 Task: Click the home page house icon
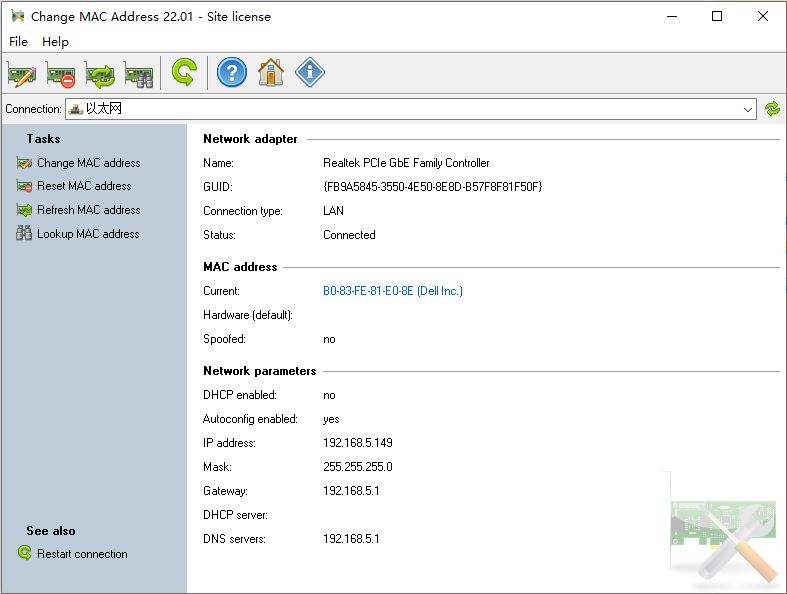click(x=271, y=73)
